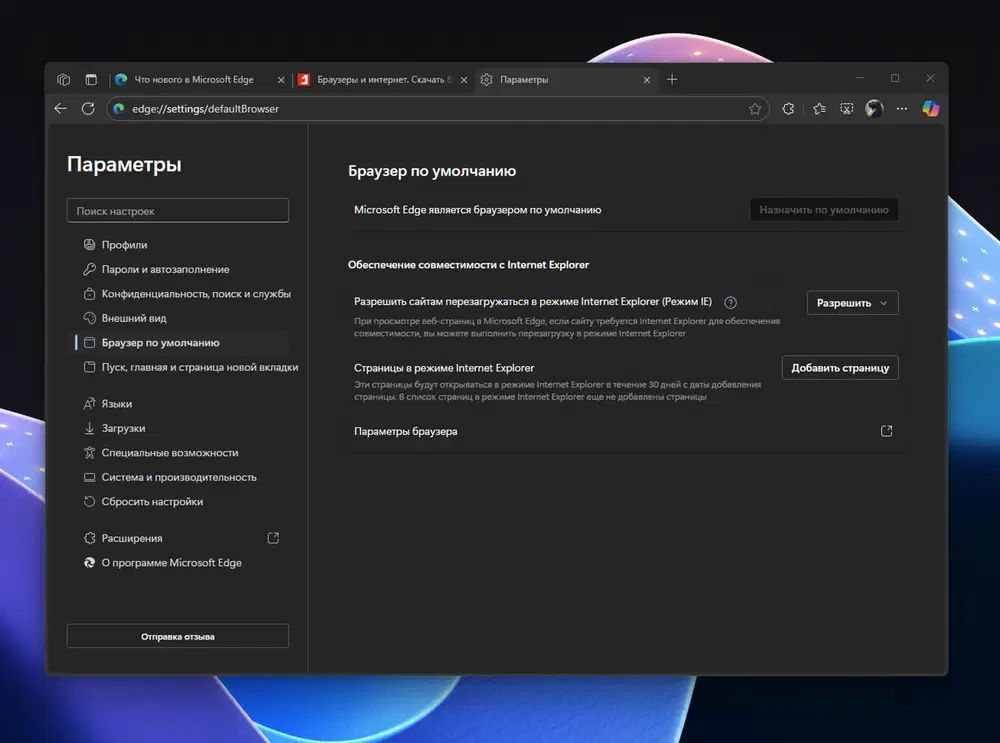Click the external link icon beside Расширения

click(x=274, y=538)
